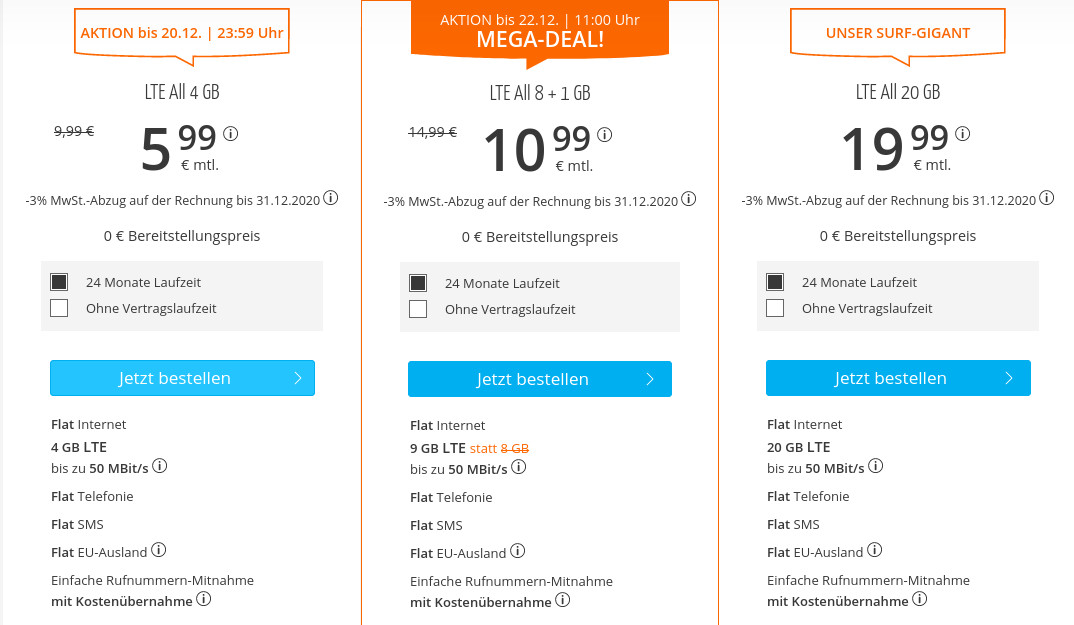Click the orange MEGA-DEAL banner
This screenshot has height=625, width=1074.
point(540,30)
